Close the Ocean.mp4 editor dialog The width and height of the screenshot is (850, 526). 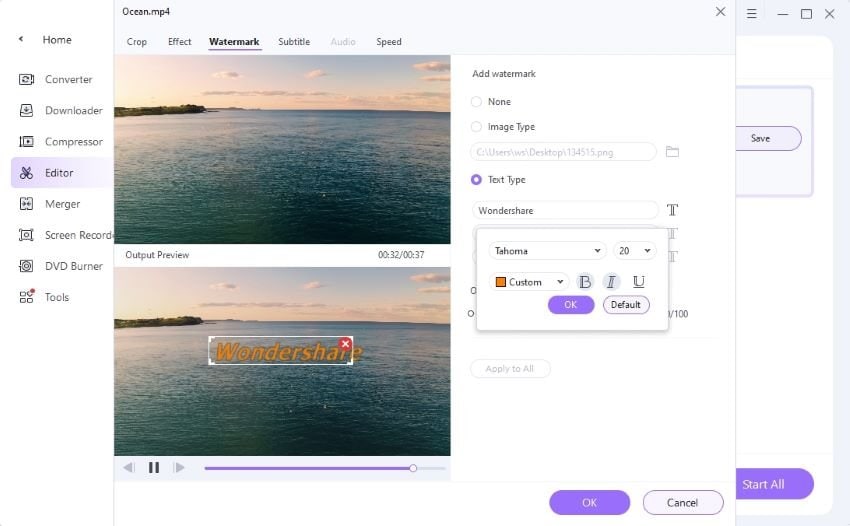tap(720, 11)
